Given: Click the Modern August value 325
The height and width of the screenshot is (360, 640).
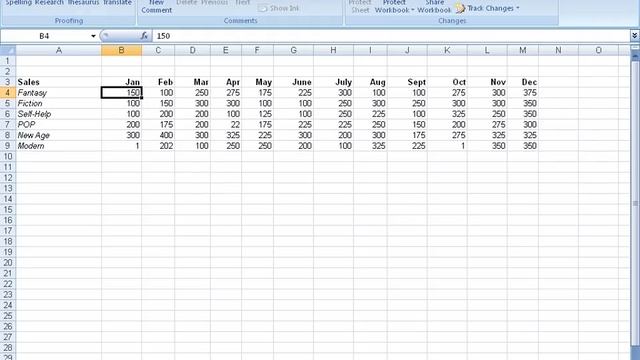Looking at the screenshot, I should [370, 146].
